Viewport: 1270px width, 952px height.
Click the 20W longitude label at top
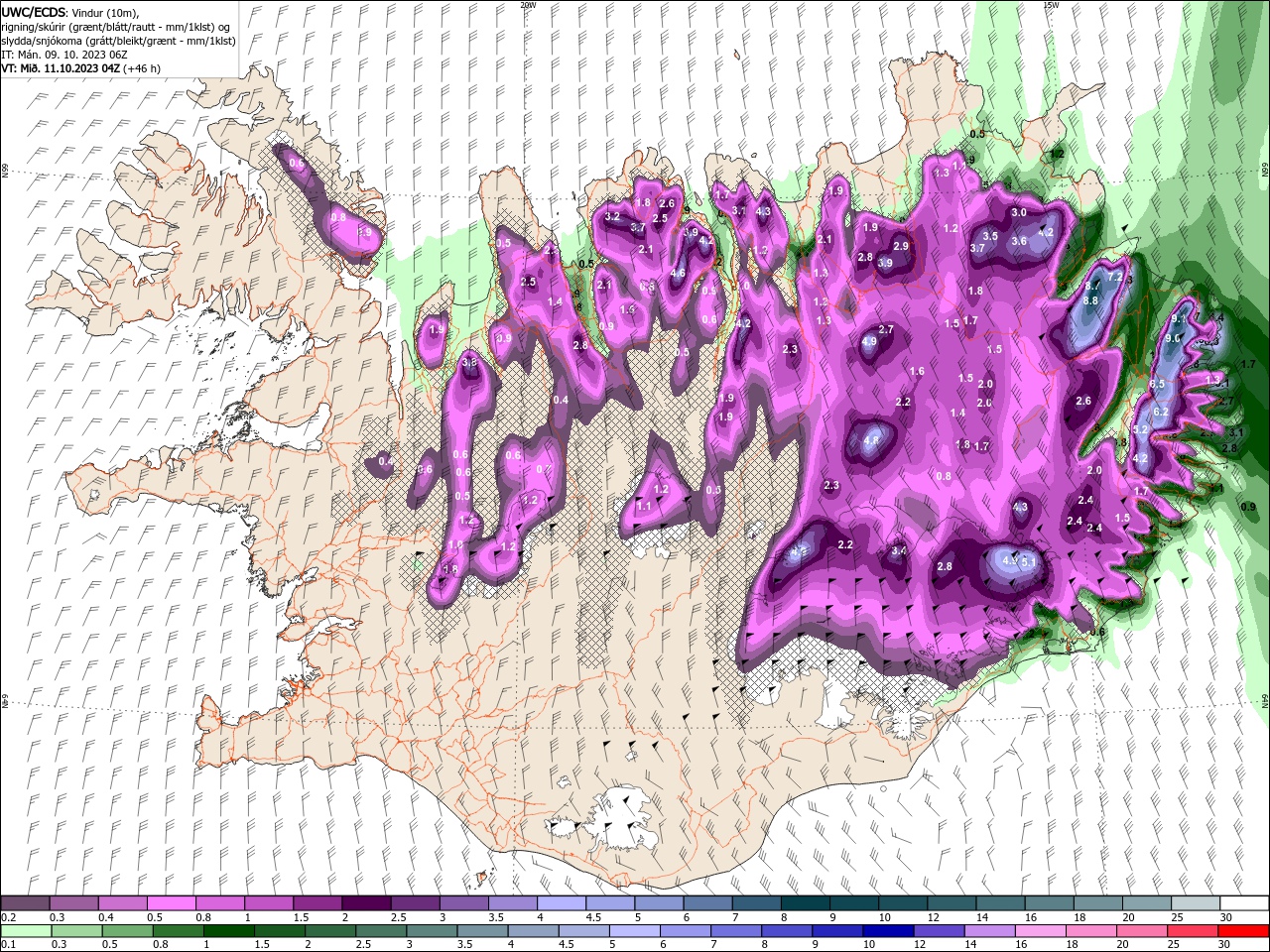527,5
